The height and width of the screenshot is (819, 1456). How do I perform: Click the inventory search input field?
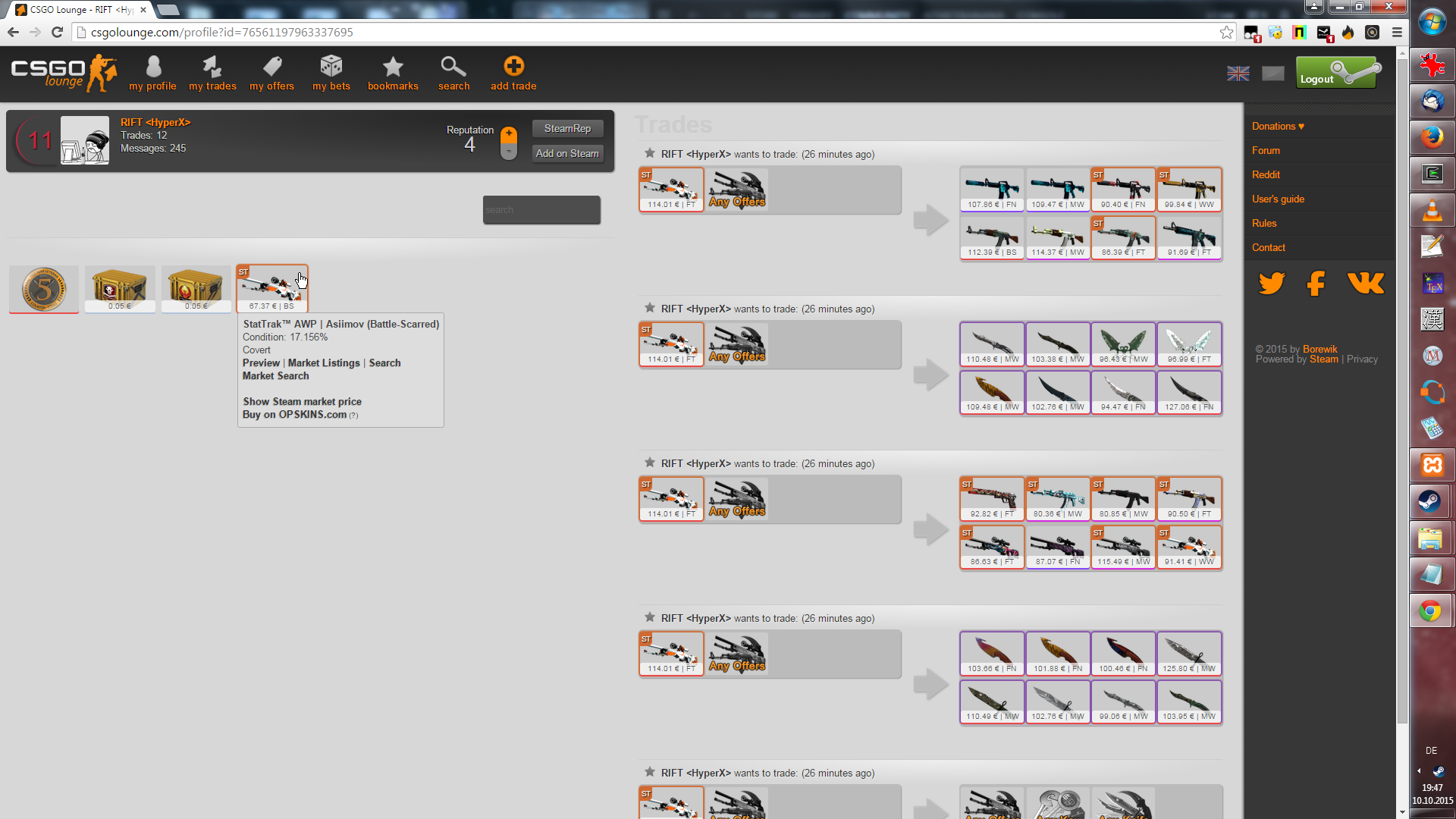541,210
